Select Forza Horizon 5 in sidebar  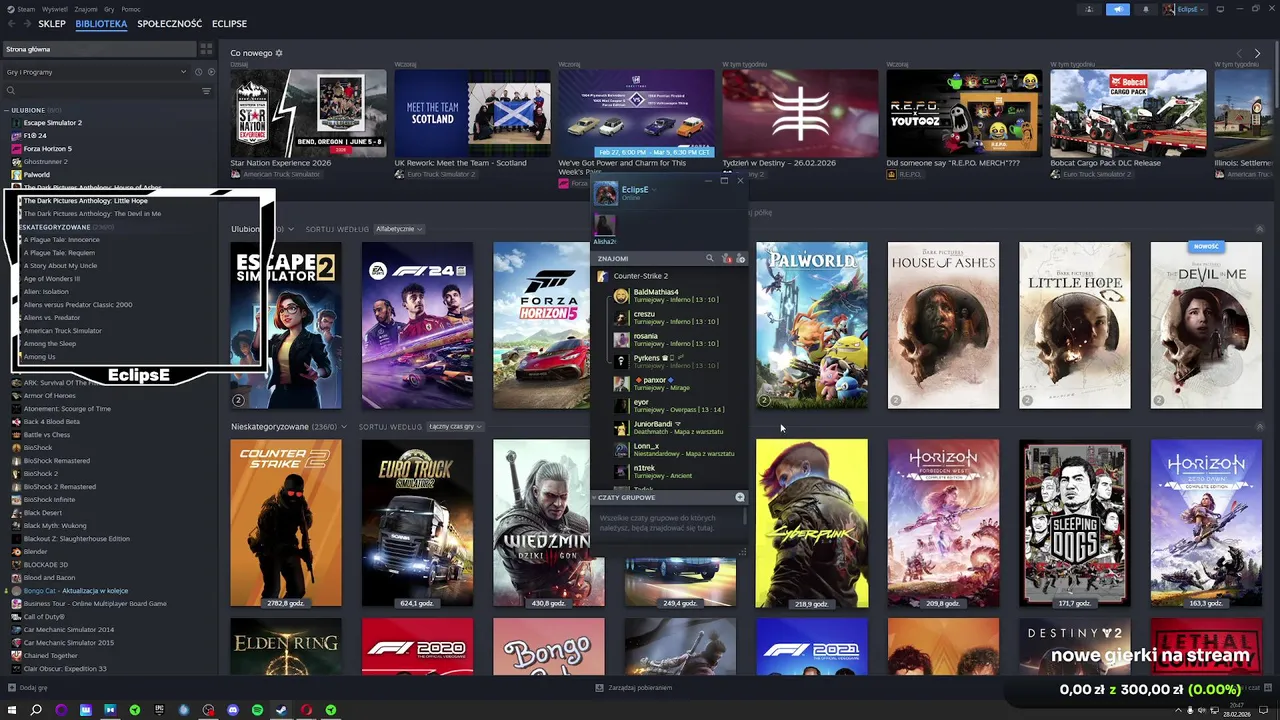pyautogui.click(x=47, y=149)
